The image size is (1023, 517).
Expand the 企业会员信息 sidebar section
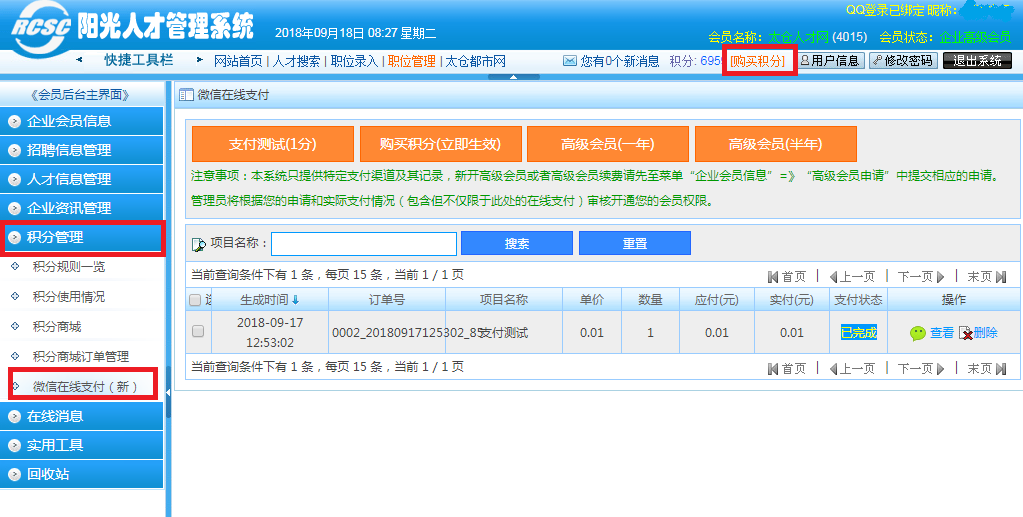(x=82, y=122)
